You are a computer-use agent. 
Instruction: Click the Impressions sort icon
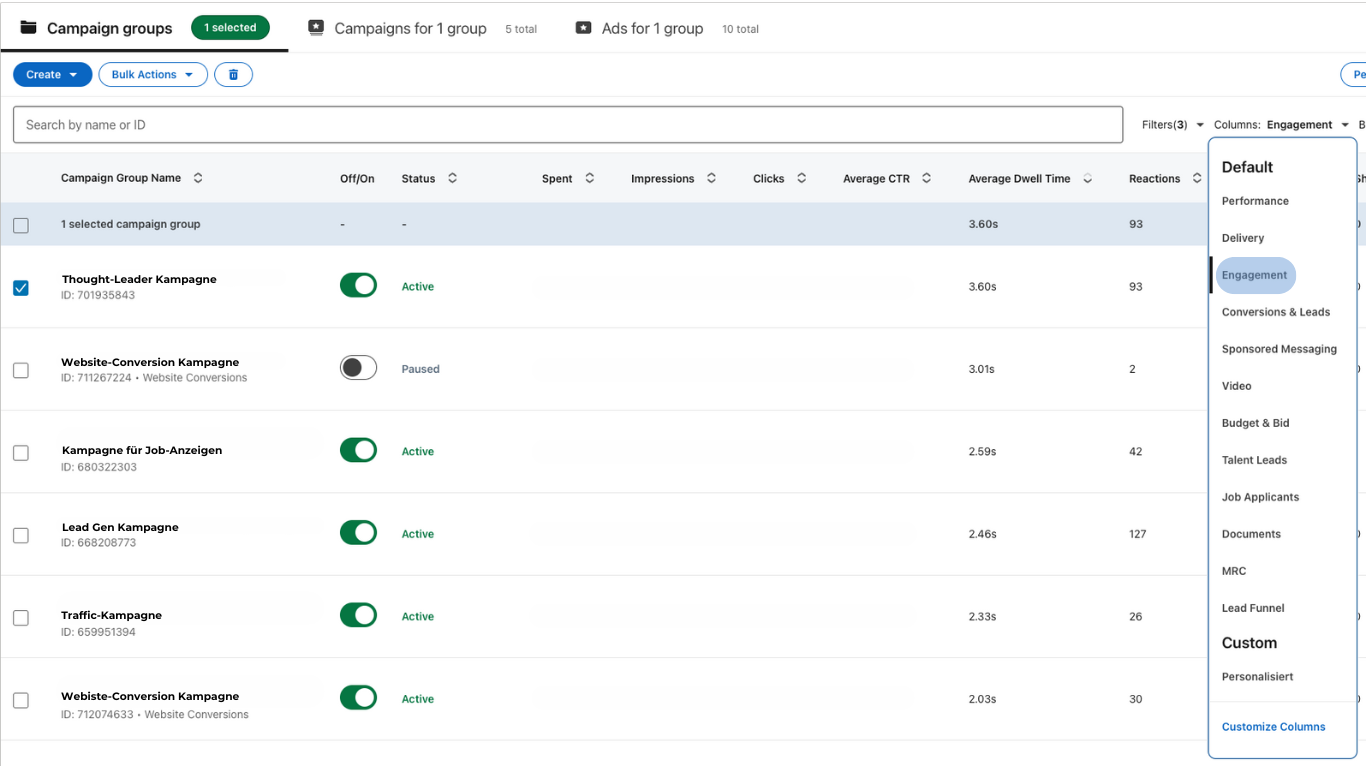[711, 178]
